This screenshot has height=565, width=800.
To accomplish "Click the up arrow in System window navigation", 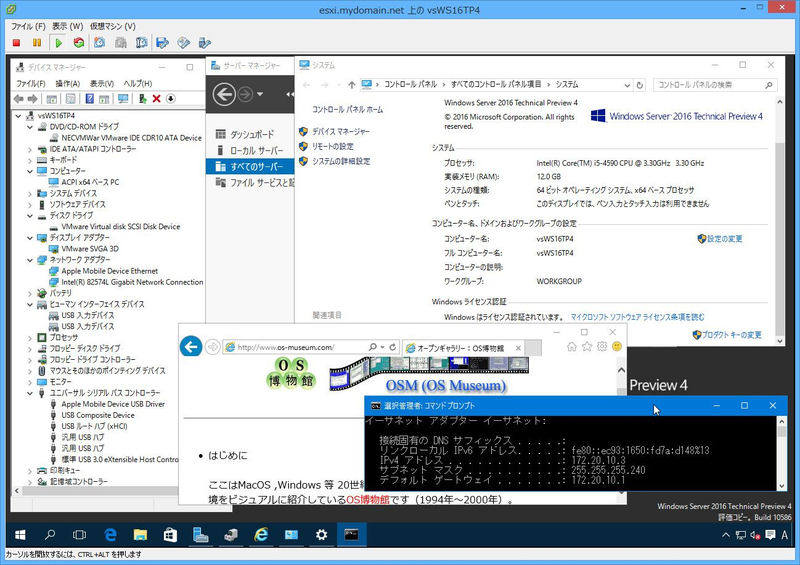I will (352, 85).
